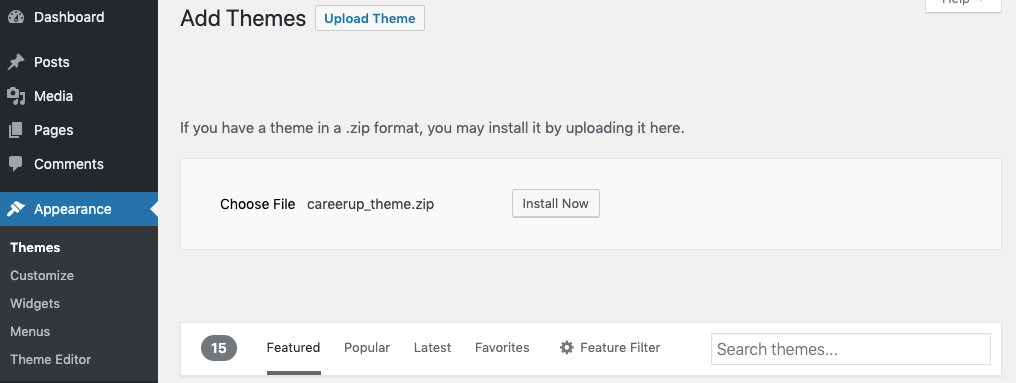1016x383 pixels.
Task: Open the Favorites tab
Action: 502,348
